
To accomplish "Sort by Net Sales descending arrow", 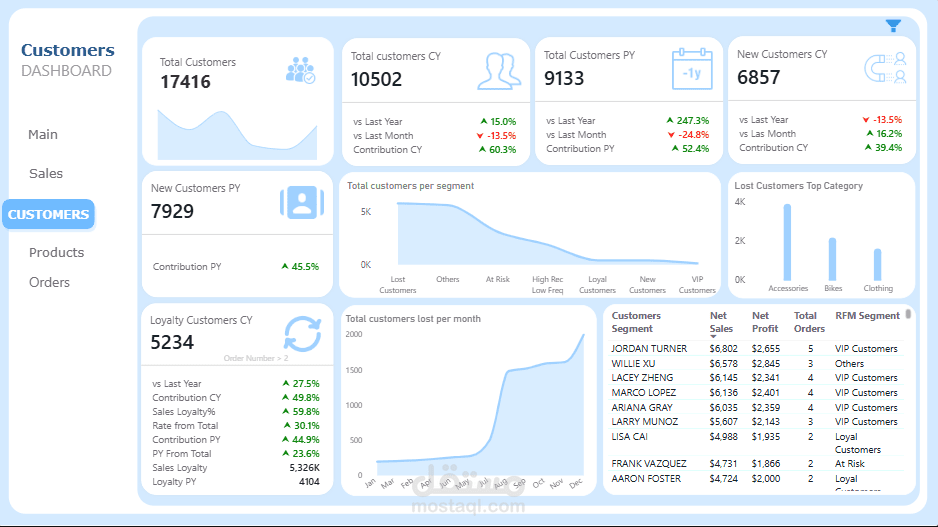I will coord(713,337).
